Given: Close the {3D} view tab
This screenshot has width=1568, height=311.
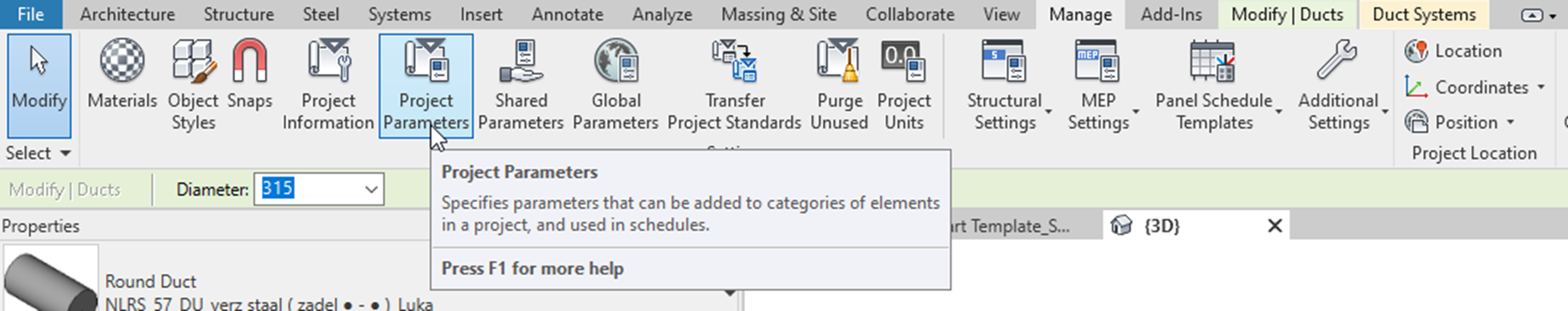Looking at the screenshot, I should click(x=1274, y=226).
